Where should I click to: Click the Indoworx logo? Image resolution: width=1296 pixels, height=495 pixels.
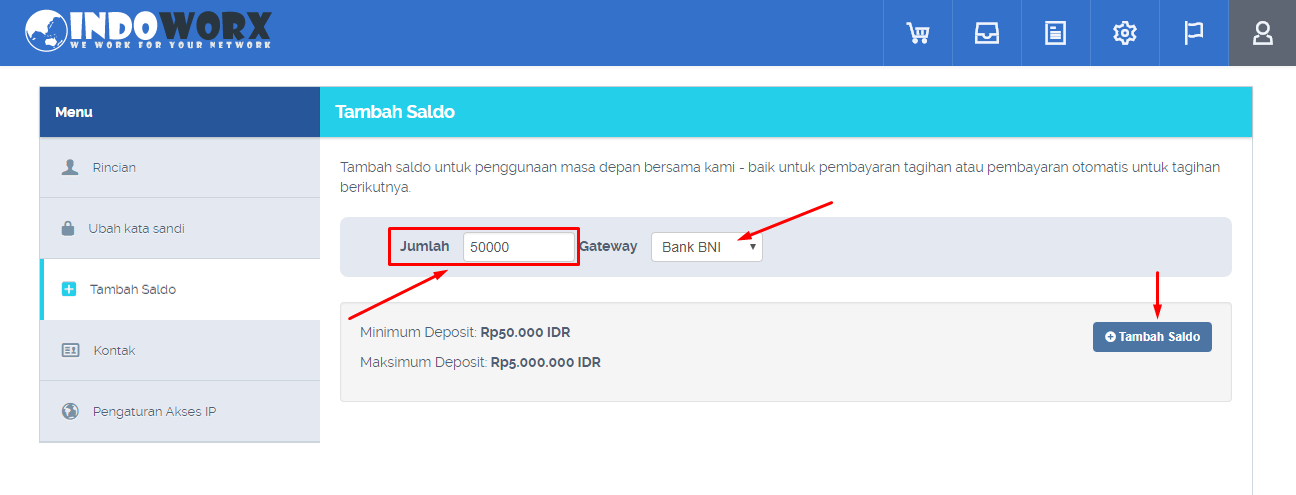pos(148,30)
